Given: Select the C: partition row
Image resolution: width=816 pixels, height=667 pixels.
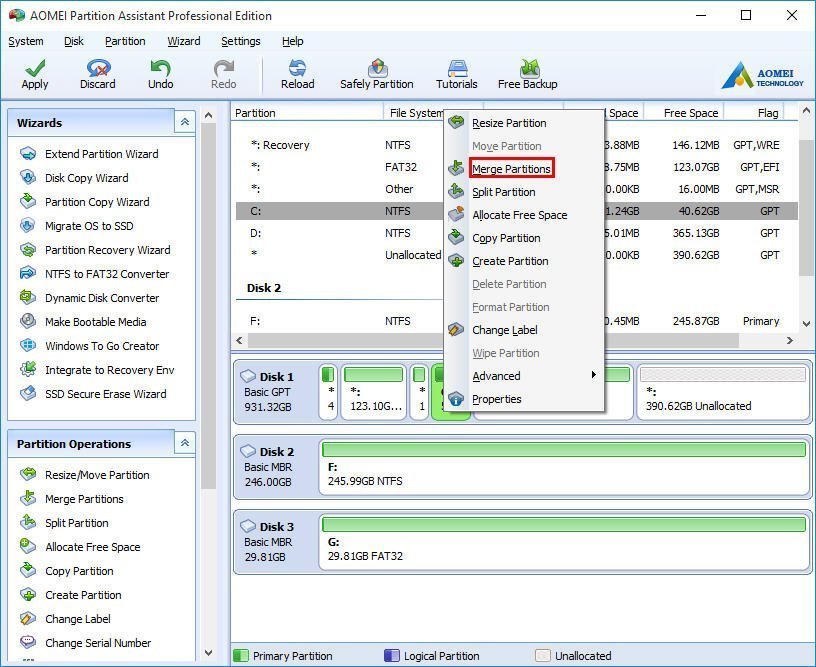Looking at the screenshot, I should point(516,211).
